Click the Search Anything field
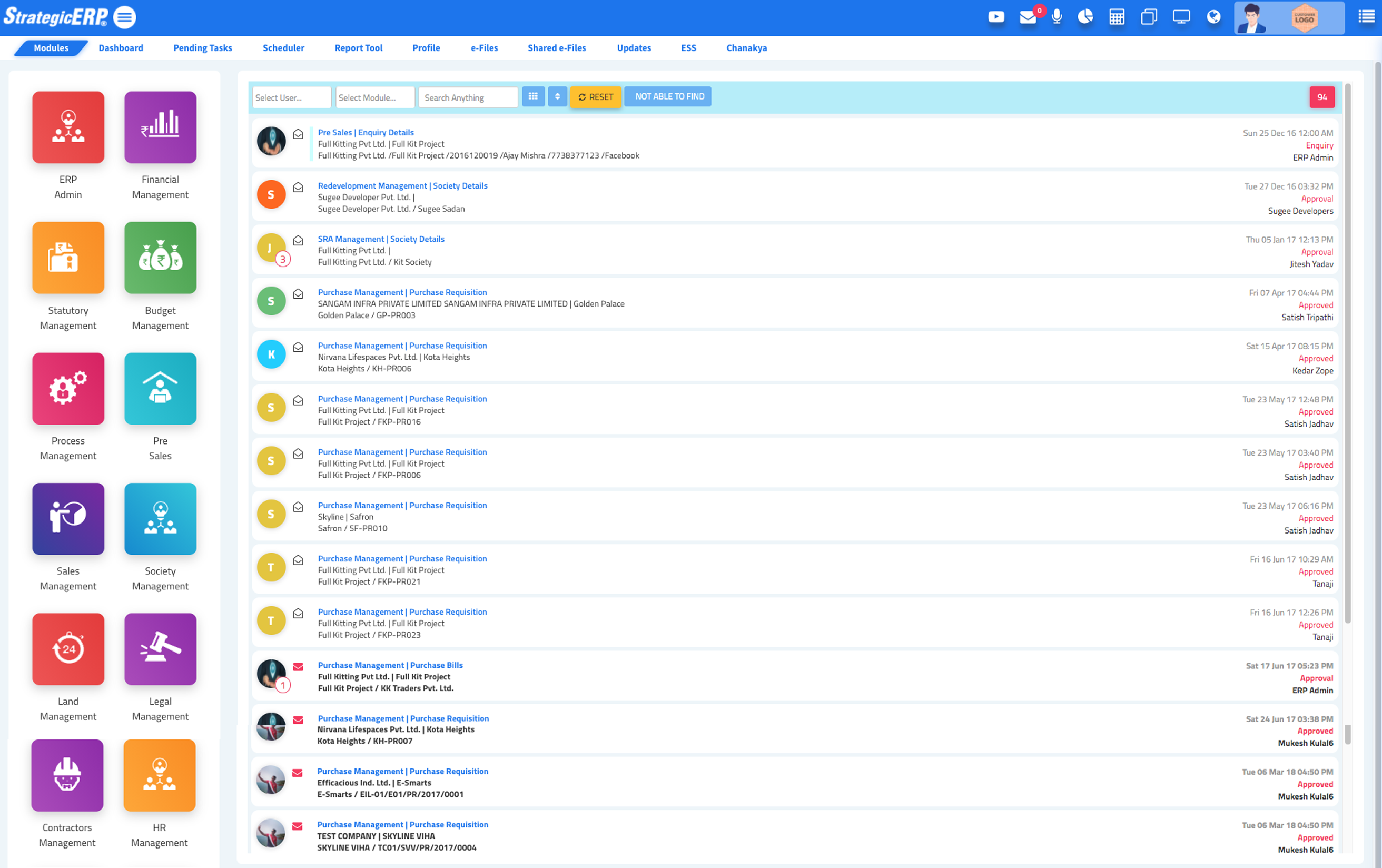 (467, 97)
